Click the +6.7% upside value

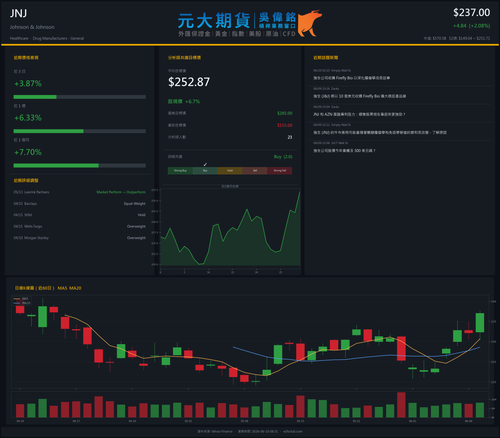[x=192, y=101]
